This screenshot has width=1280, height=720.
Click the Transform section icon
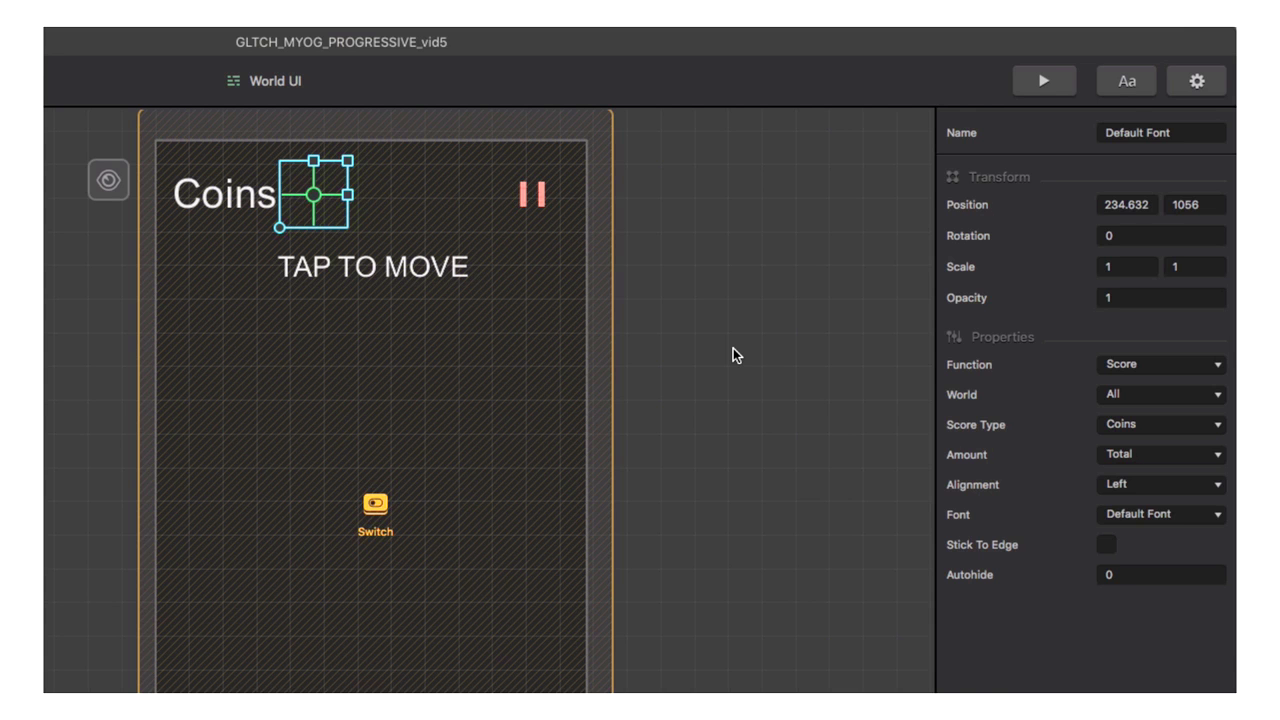952,177
